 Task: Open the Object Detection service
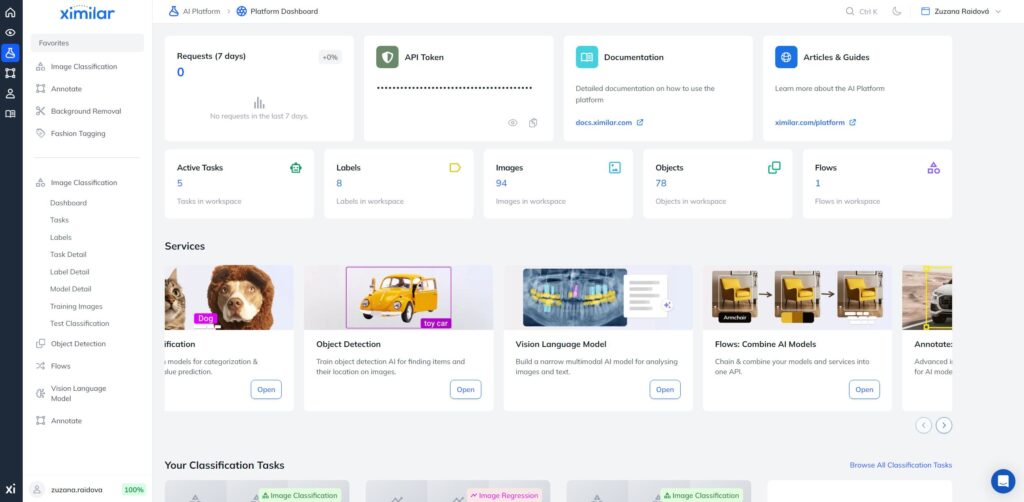465,390
